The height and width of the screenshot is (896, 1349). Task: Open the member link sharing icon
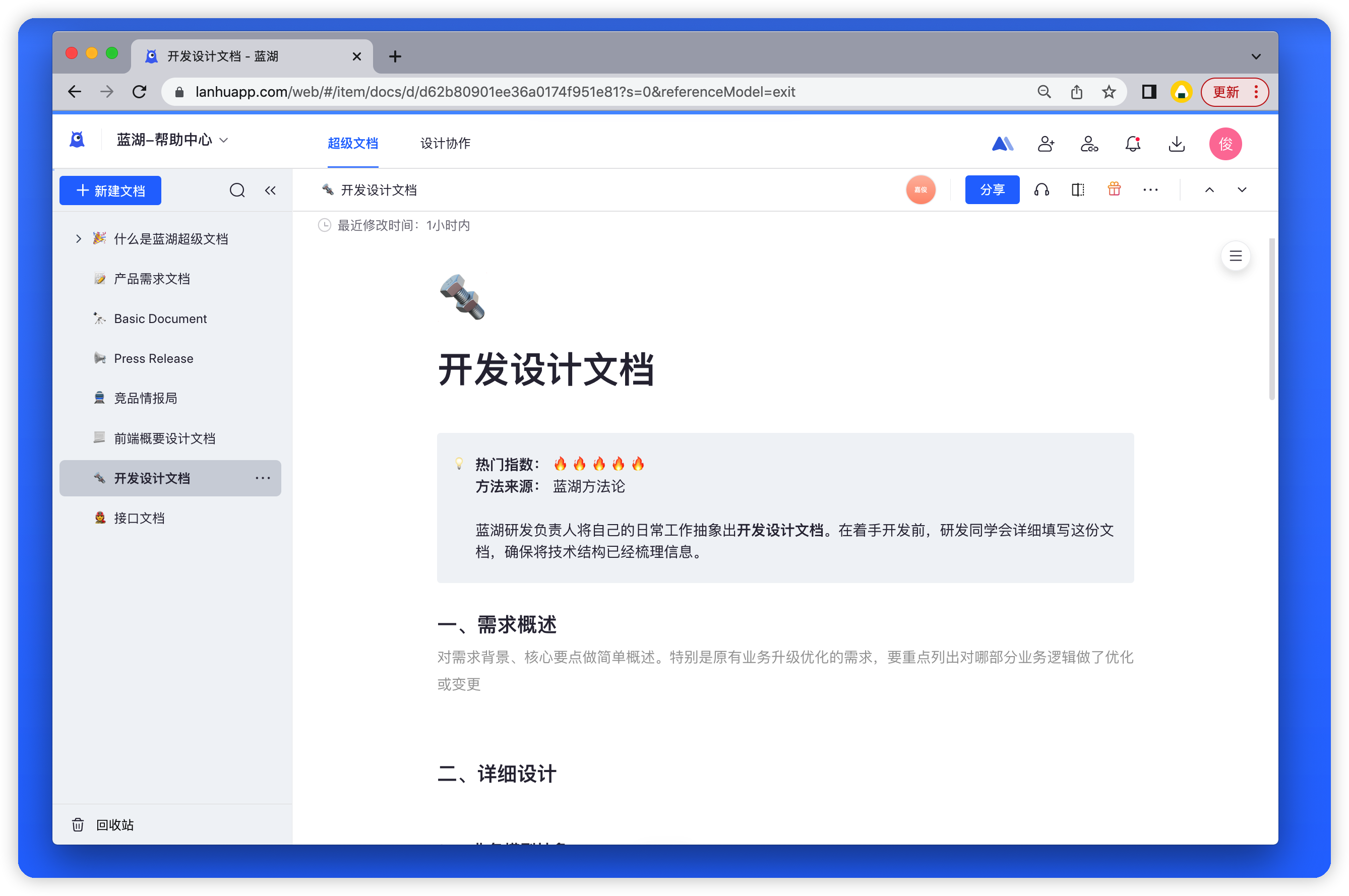tap(1089, 144)
